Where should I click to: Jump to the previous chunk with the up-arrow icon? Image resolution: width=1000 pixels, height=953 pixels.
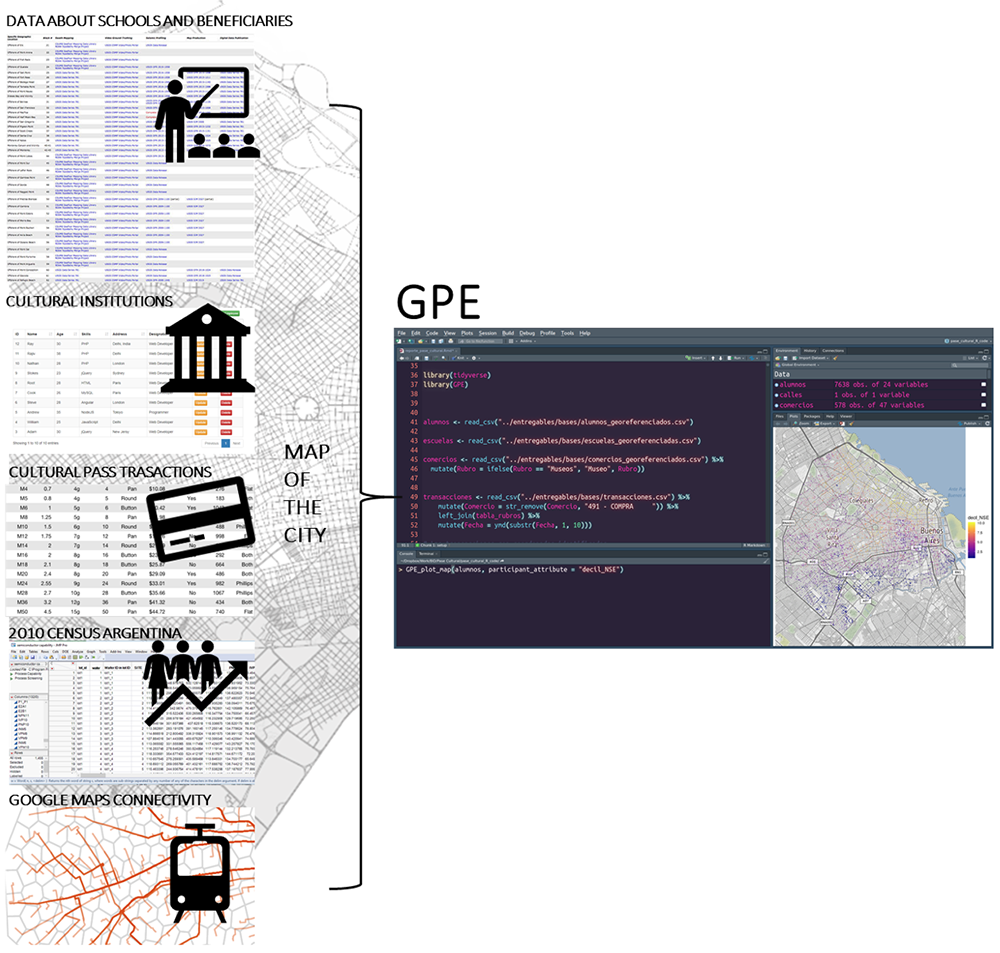714,358
